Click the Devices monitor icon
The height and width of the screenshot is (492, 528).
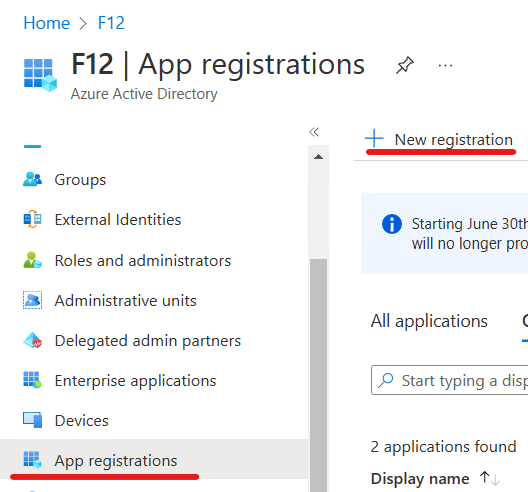click(32, 420)
